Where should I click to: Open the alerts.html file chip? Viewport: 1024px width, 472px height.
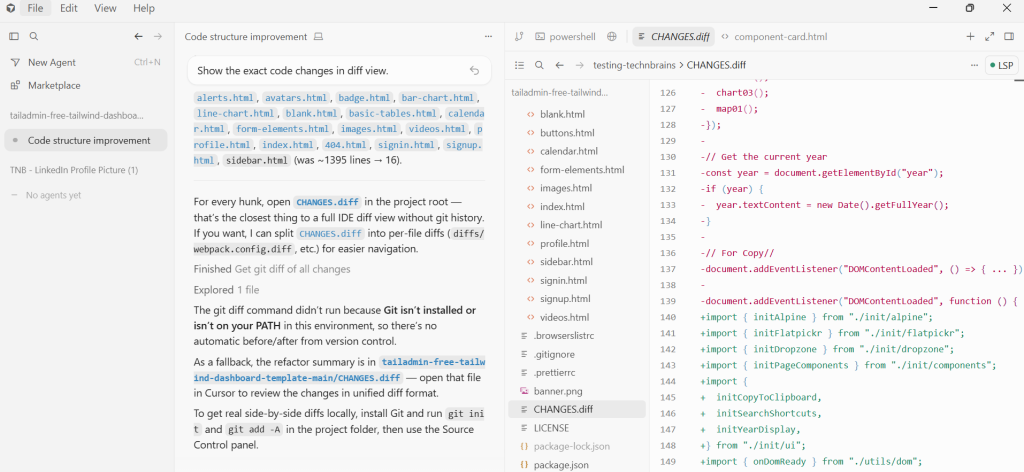[x=225, y=98]
